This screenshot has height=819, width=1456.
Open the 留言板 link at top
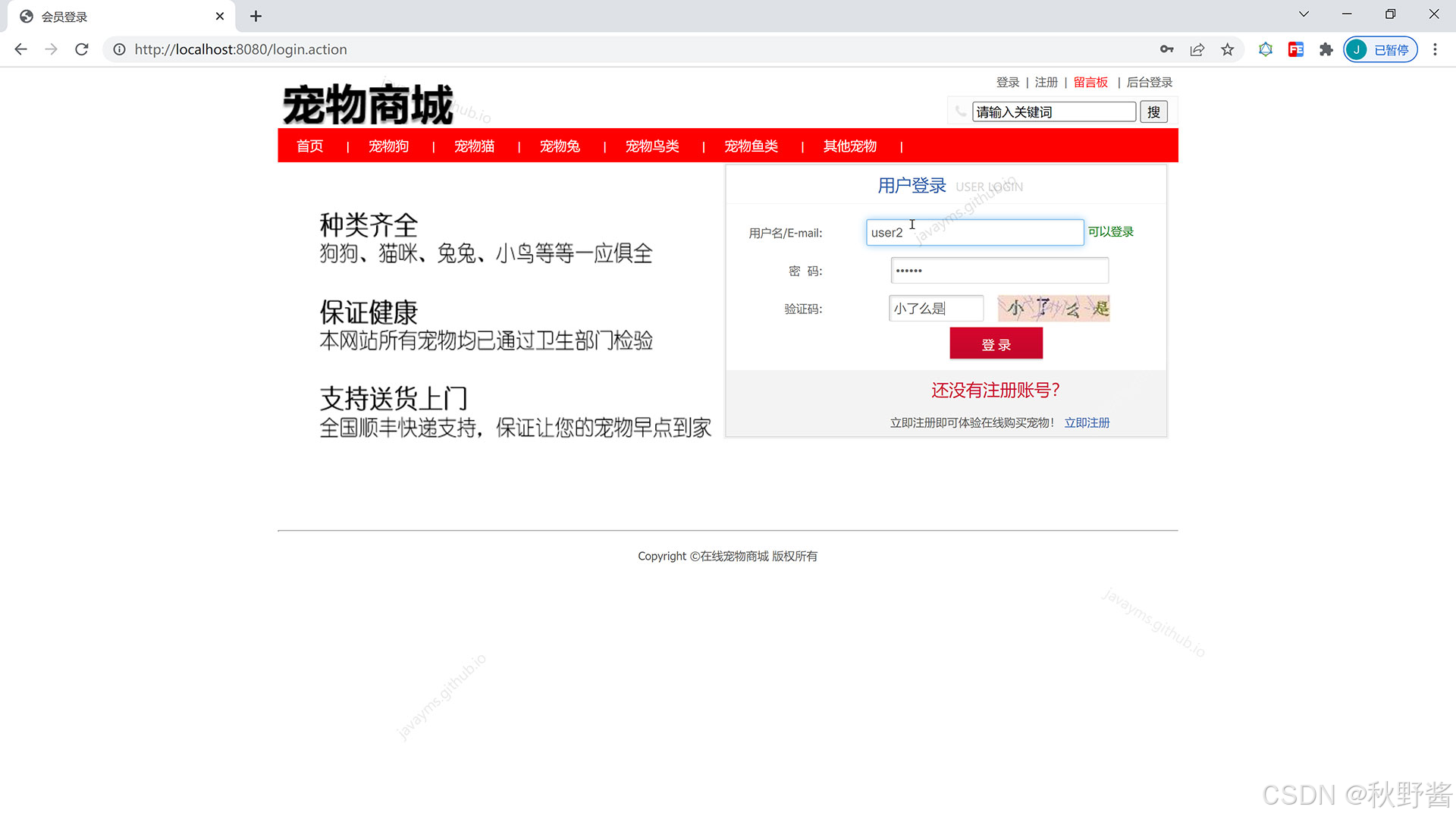(1090, 82)
